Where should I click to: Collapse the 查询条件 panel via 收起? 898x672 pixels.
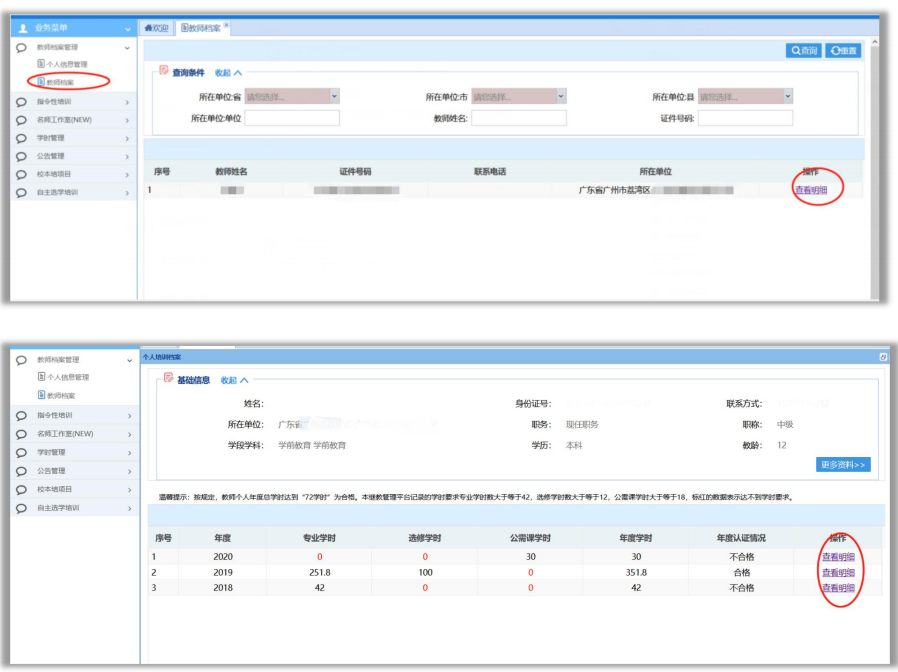pos(228,73)
